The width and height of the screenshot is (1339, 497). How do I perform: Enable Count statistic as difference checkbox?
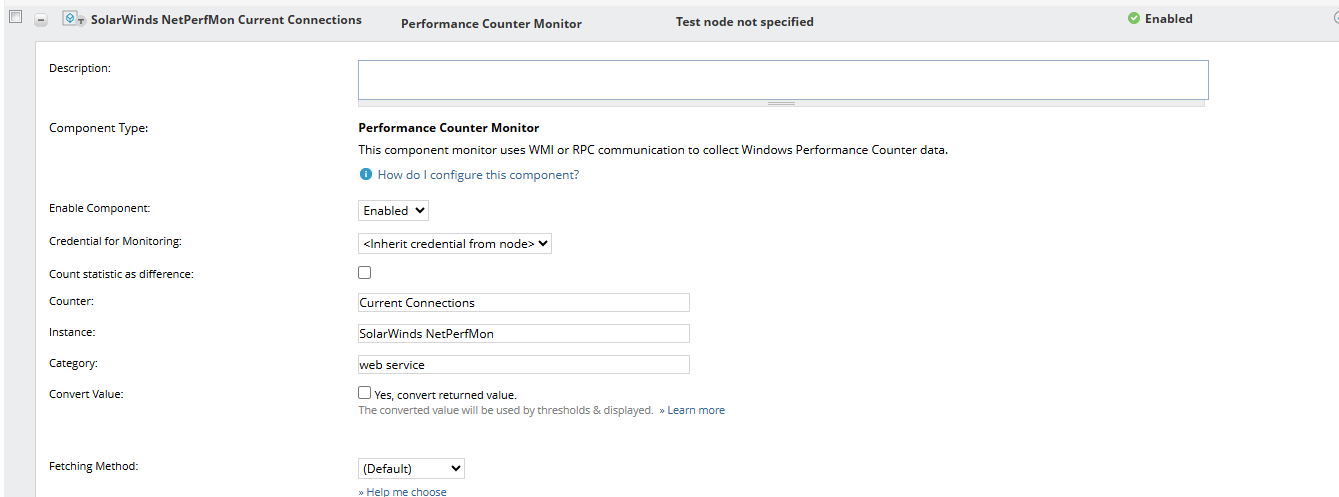coord(365,272)
